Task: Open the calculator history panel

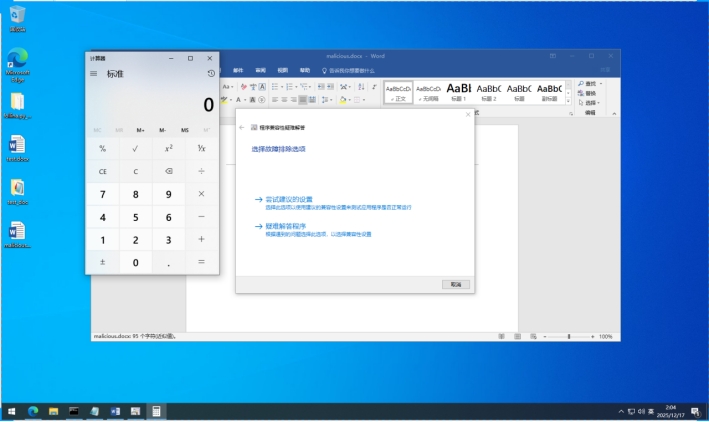Action: (x=211, y=74)
